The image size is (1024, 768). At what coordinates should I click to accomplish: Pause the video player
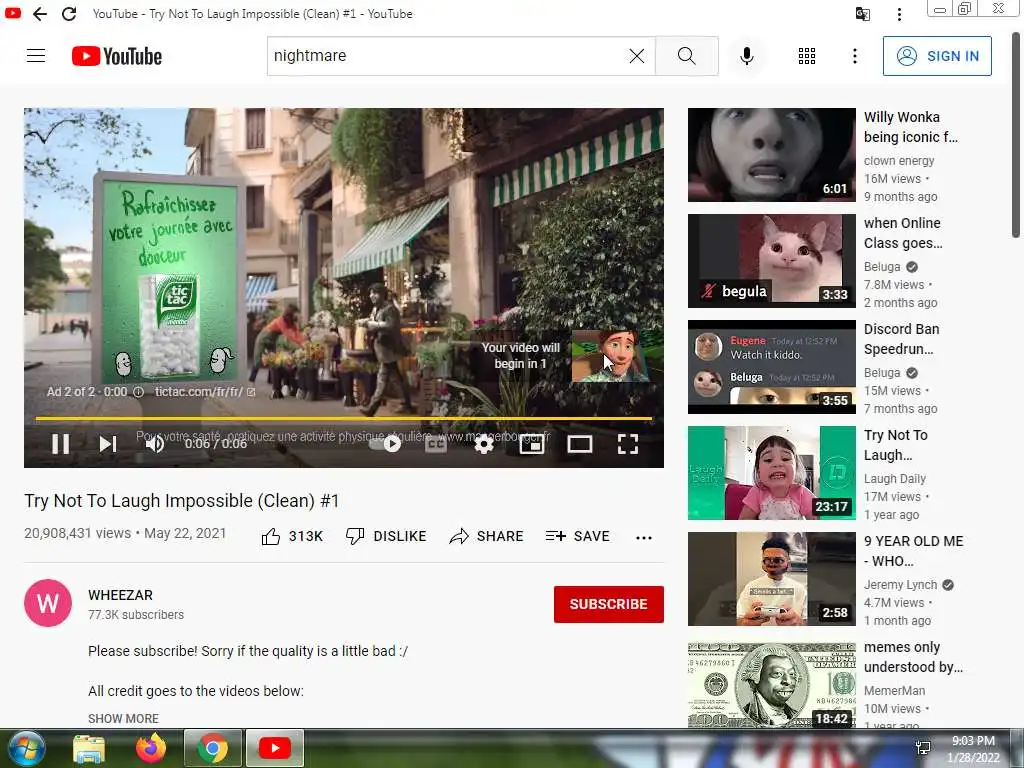61,444
